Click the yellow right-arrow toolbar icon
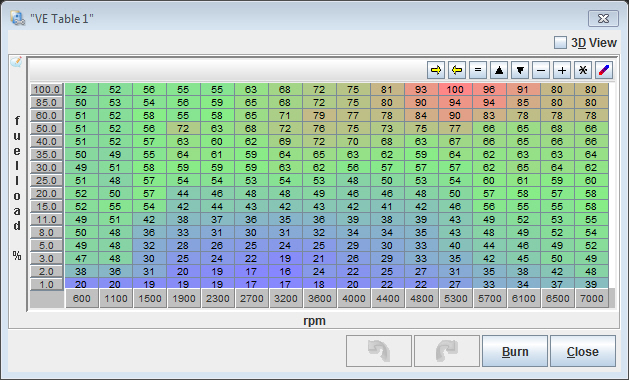The image size is (629, 380). pyautogui.click(x=436, y=70)
